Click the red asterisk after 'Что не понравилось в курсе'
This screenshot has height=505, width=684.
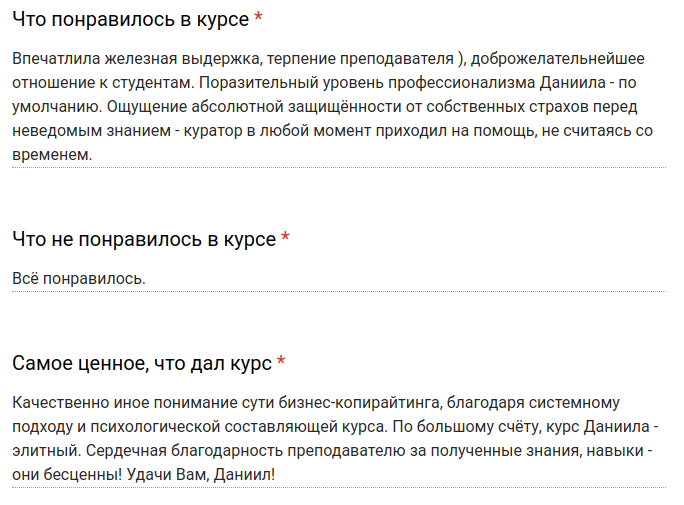[x=285, y=237]
